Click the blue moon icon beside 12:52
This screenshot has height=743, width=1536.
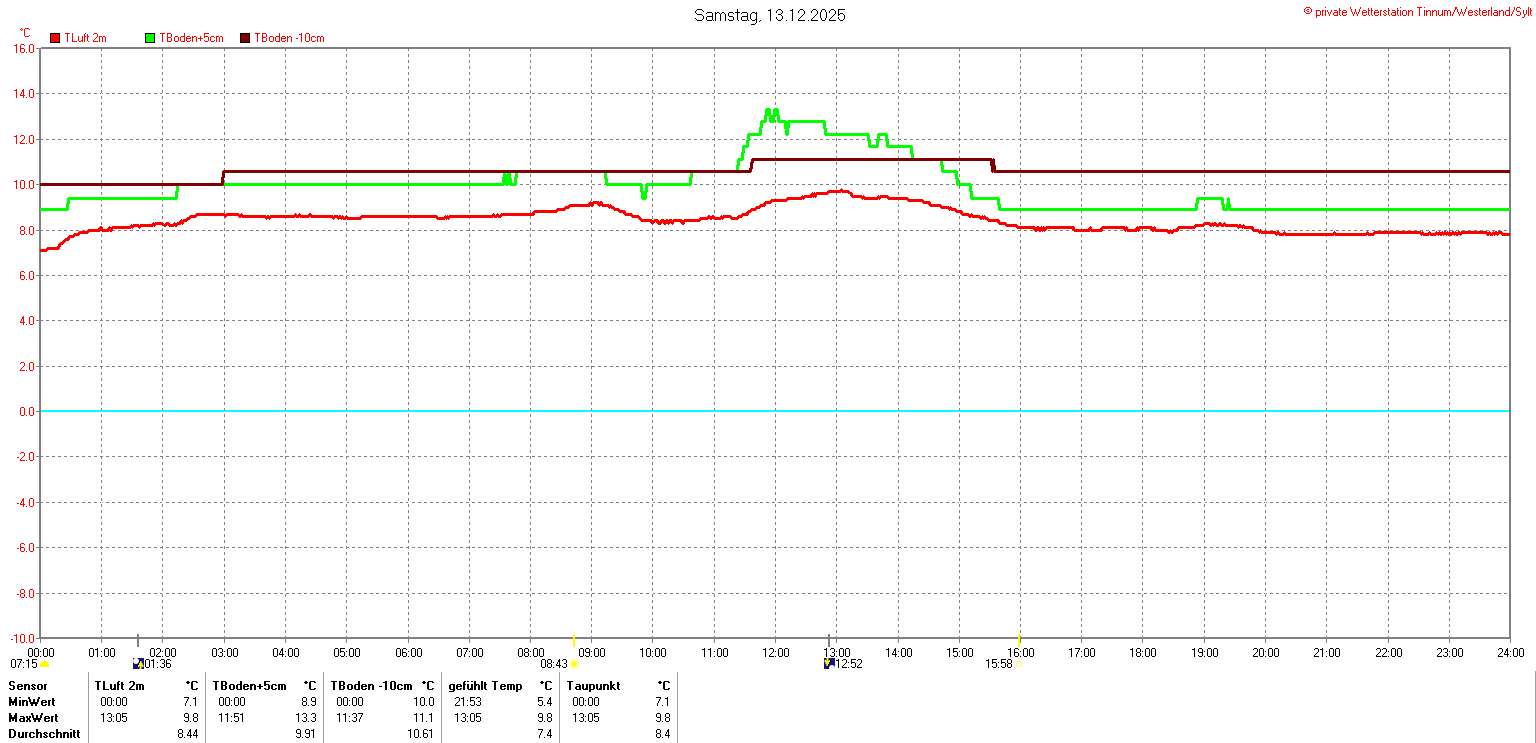click(x=829, y=664)
